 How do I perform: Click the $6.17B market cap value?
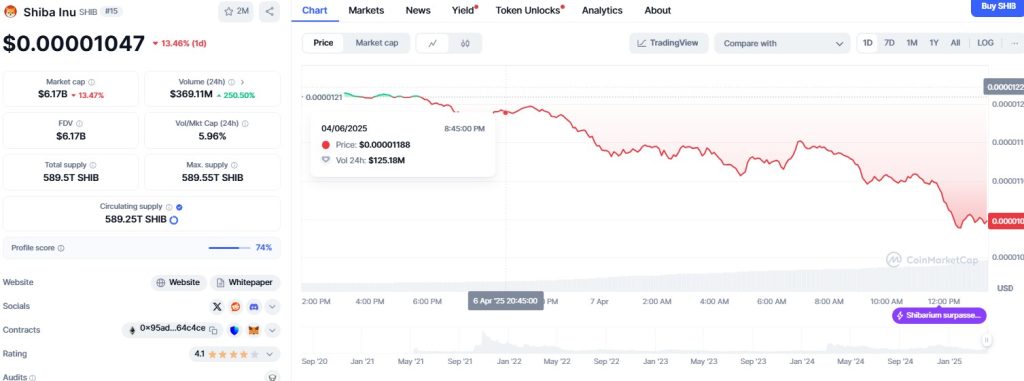(x=52, y=95)
